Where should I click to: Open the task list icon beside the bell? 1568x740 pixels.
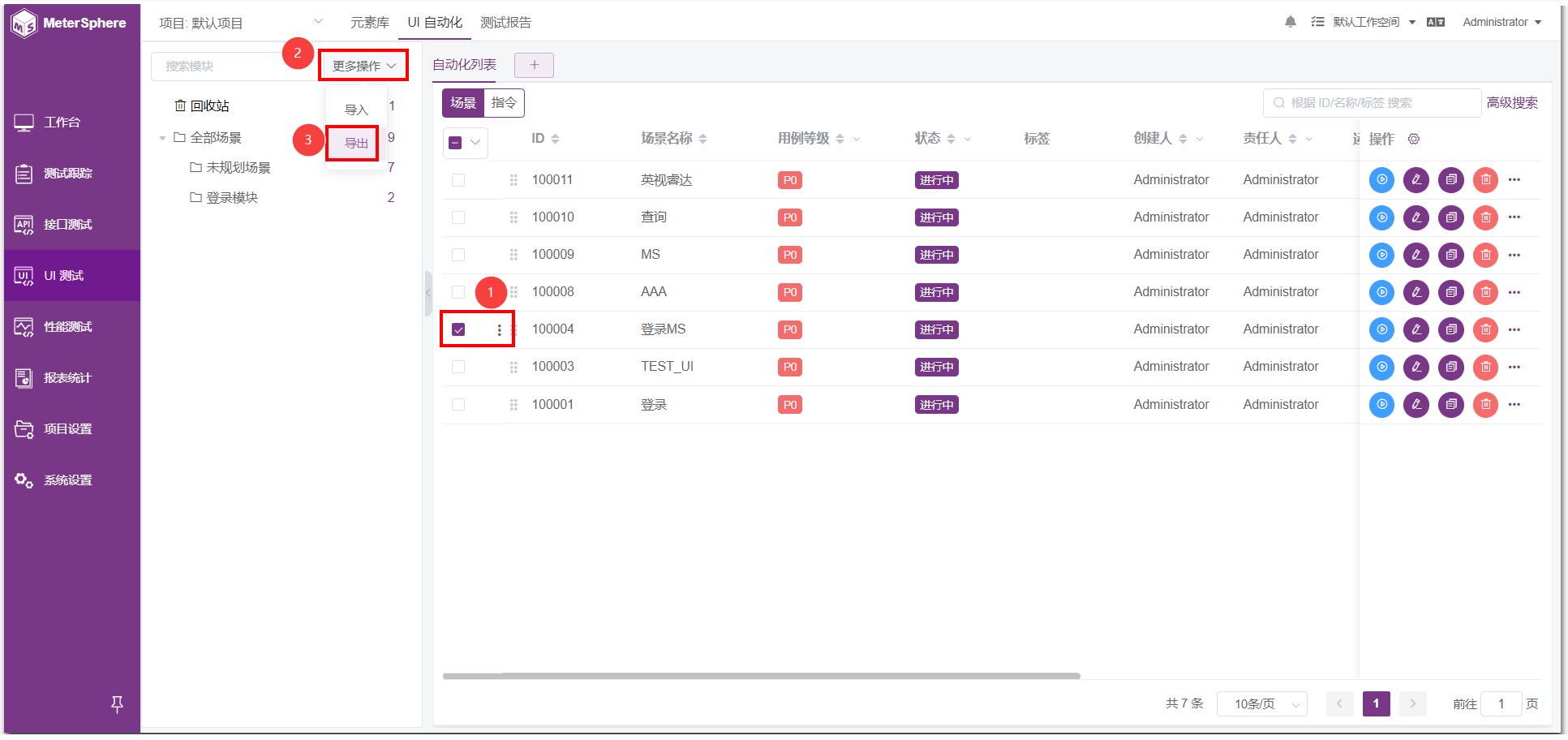click(x=1317, y=22)
